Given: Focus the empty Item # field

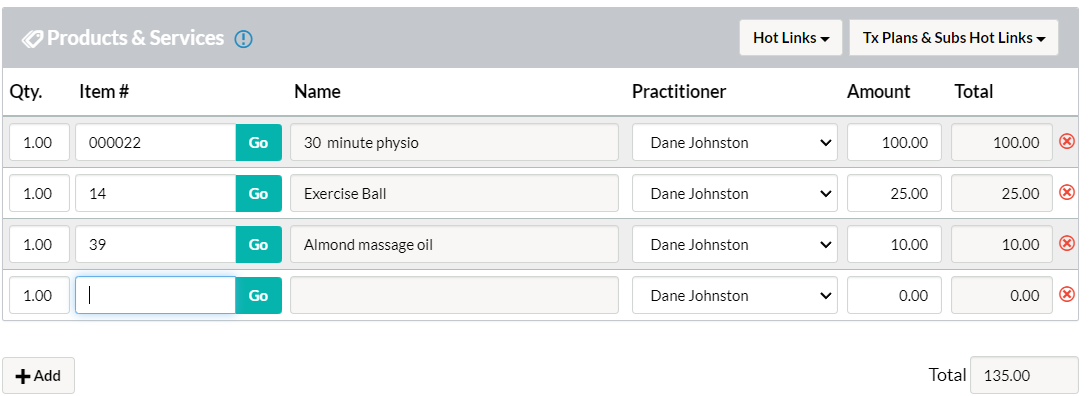Looking at the screenshot, I should (156, 295).
